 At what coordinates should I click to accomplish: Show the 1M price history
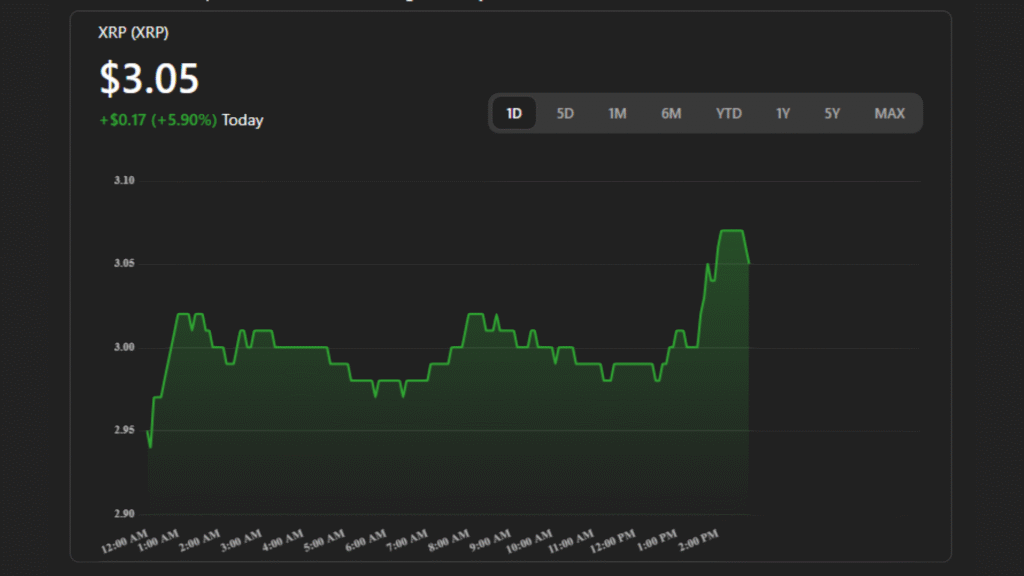point(617,114)
